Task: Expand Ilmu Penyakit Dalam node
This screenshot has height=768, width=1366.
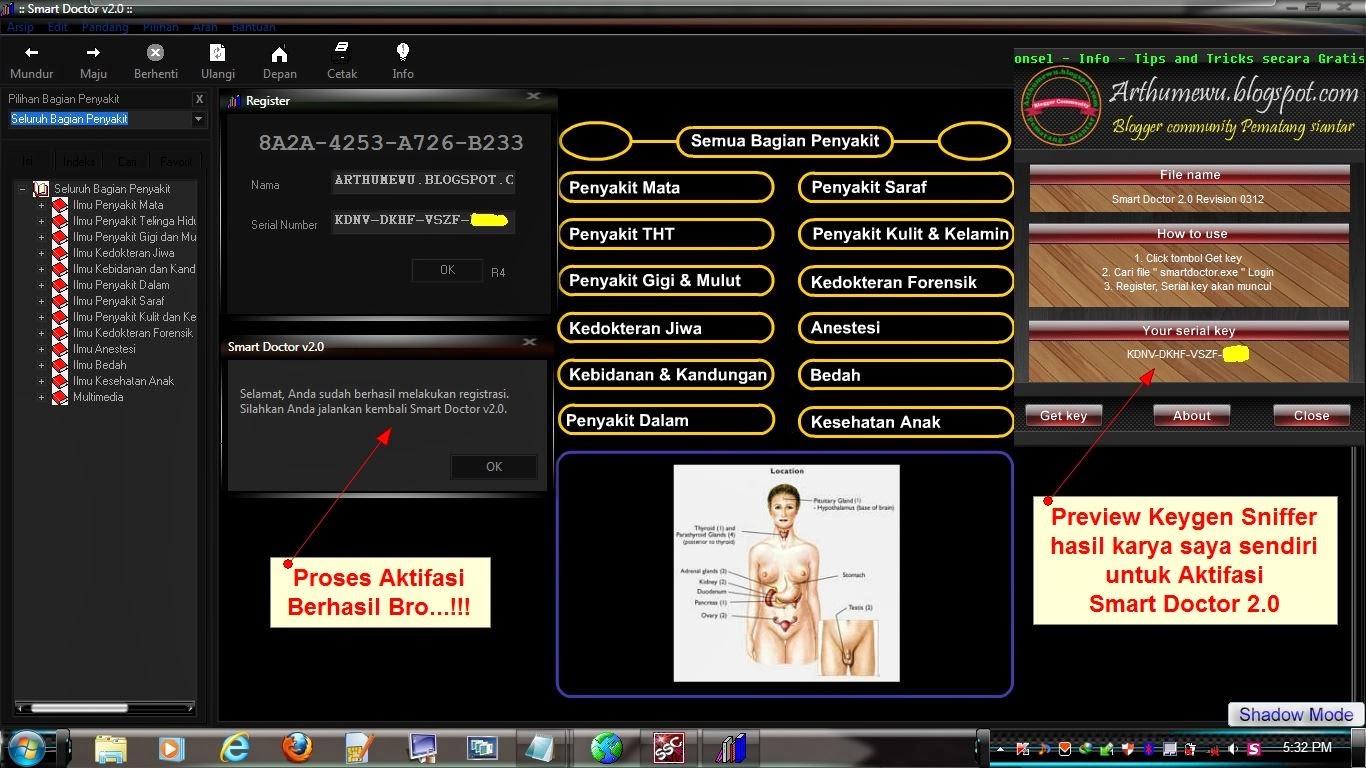Action: pyautogui.click(x=41, y=285)
